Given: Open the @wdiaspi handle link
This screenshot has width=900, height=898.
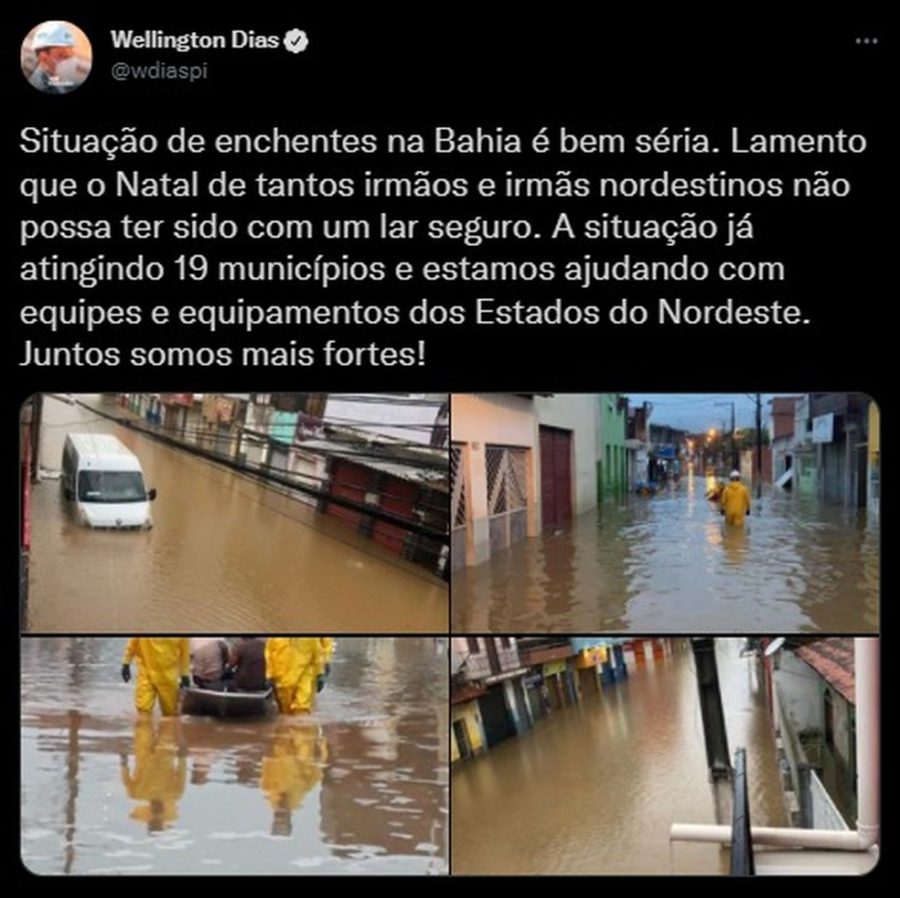Looking at the screenshot, I should 159,72.
